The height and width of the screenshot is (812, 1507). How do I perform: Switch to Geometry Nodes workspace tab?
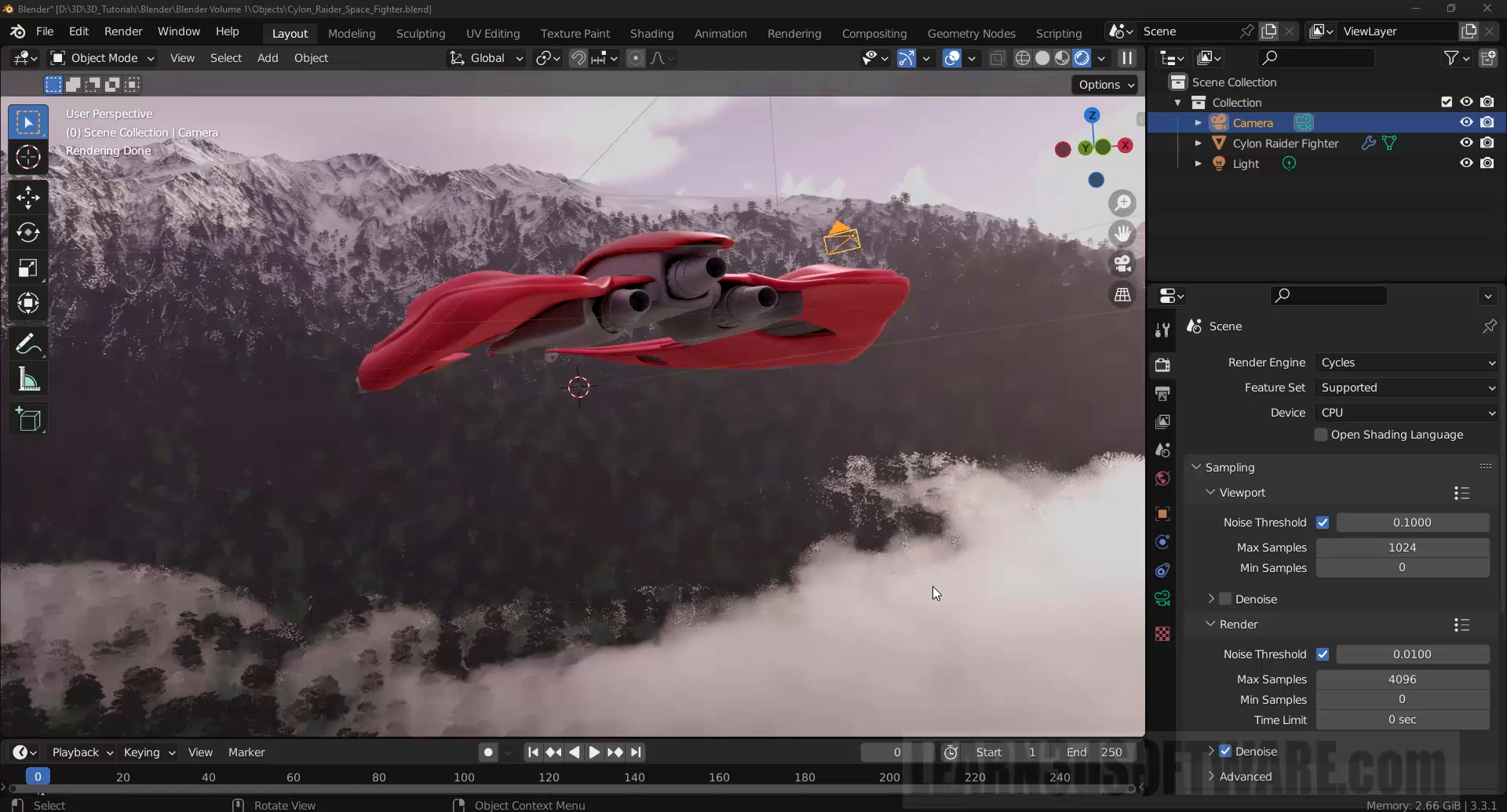click(x=971, y=33)
